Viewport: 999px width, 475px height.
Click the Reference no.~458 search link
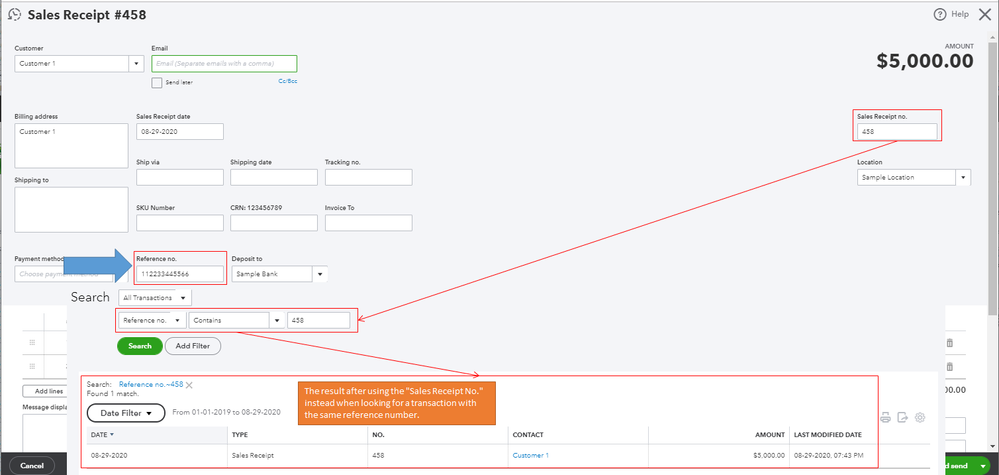151,385
